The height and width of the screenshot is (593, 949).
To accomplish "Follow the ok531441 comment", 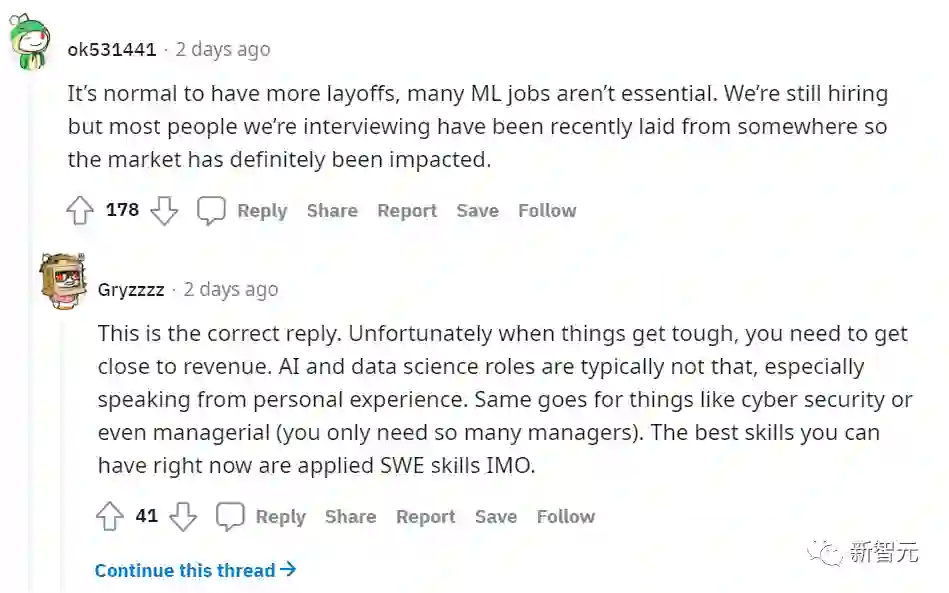I will [x=547, y=211].
